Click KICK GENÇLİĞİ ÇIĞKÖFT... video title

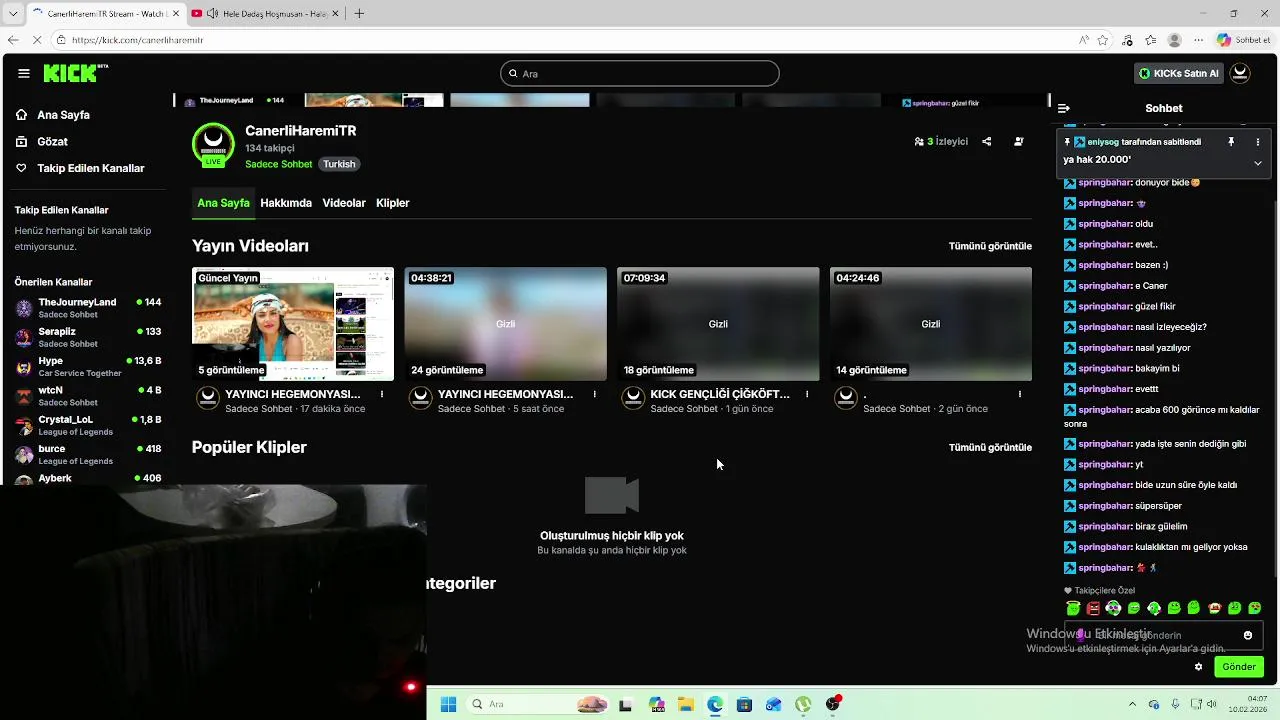[x=720, y=394]
